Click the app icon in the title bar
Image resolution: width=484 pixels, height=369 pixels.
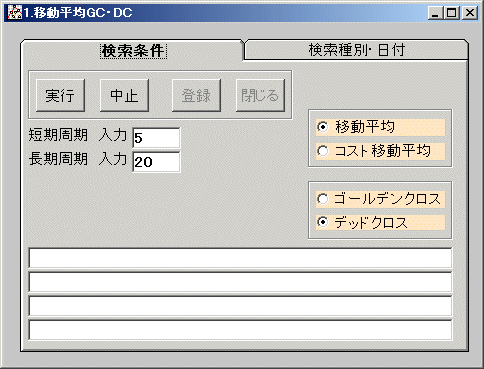pyautogui.click(x=15, y=13)
